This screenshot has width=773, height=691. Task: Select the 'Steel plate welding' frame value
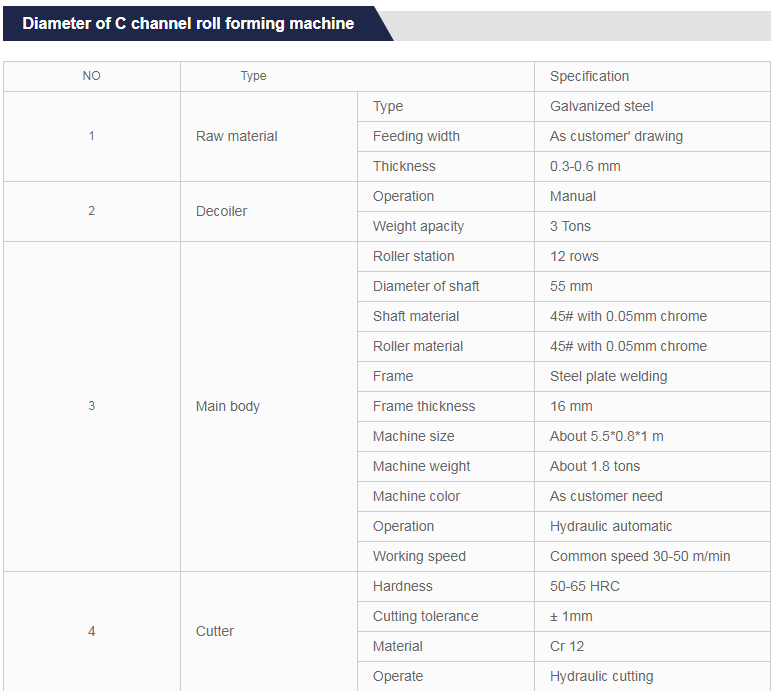coord(608,377)
